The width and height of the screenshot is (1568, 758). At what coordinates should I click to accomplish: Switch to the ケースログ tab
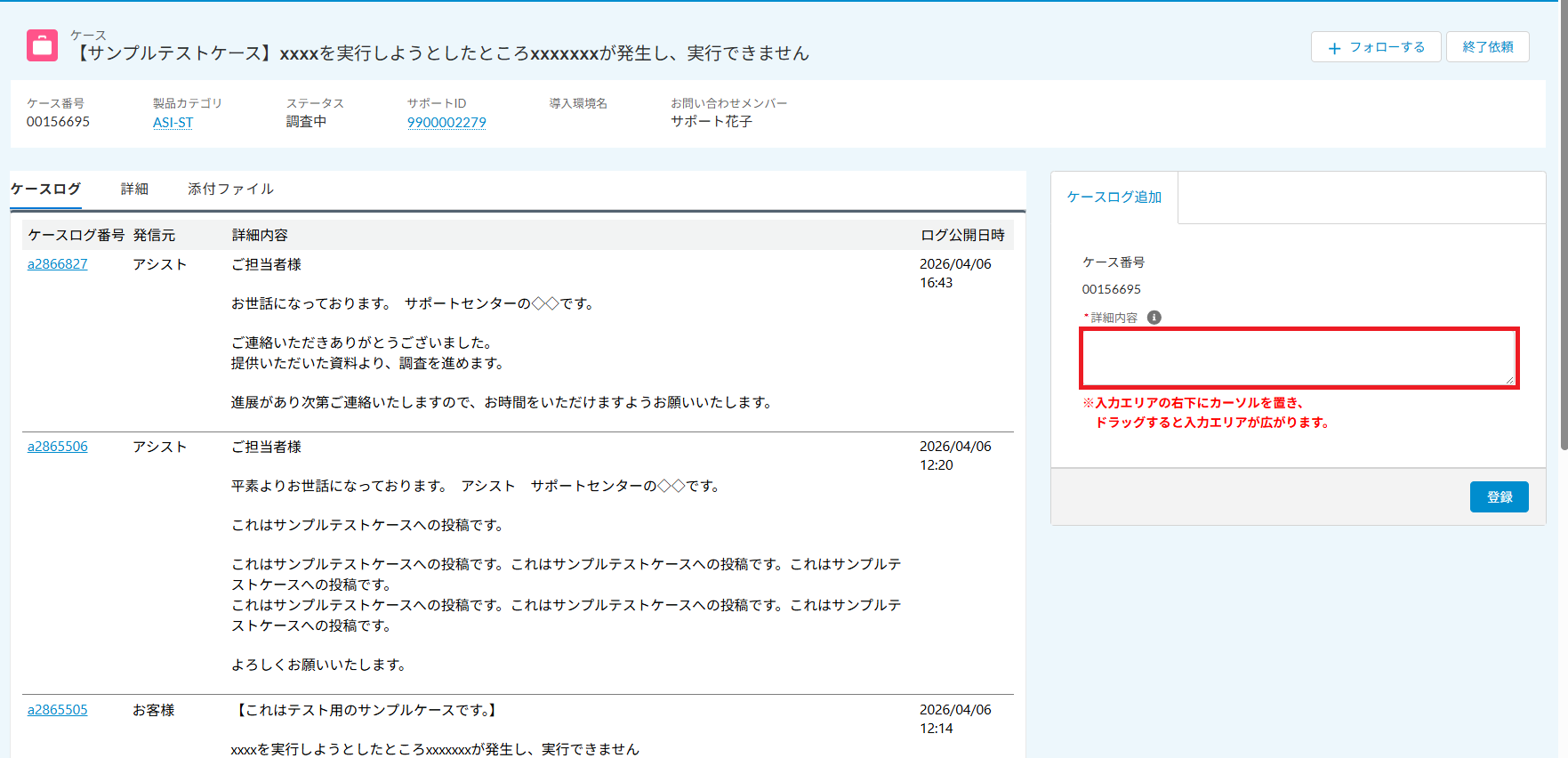(x=45, y=189)
